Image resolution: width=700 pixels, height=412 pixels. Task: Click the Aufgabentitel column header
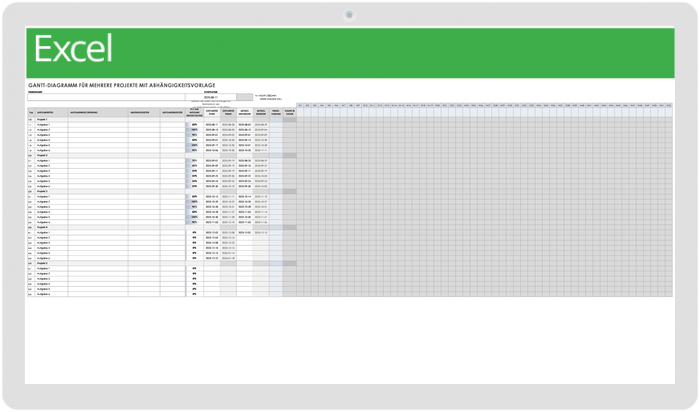pos(51,112)
